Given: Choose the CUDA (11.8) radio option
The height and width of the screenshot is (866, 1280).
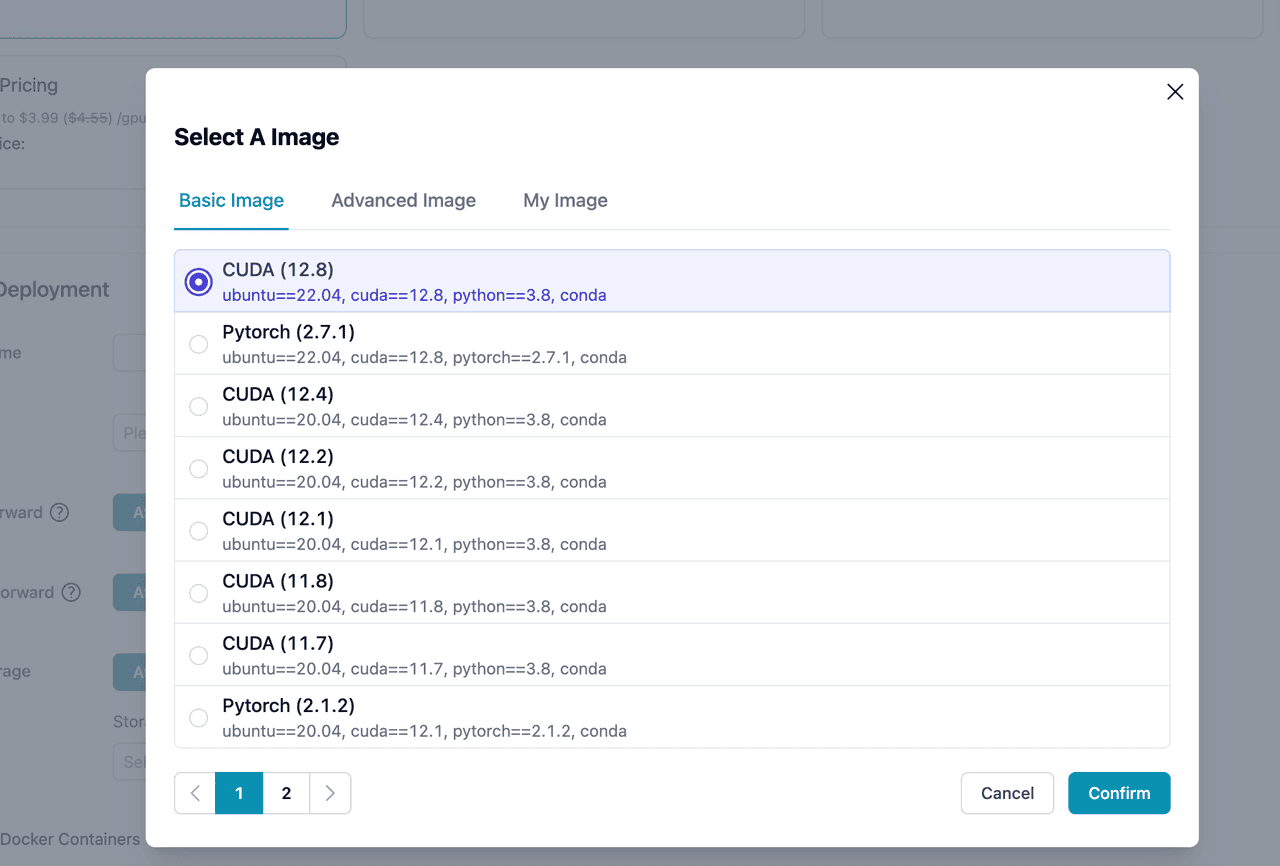Looking at the screenshot, I should click(199, 593).
